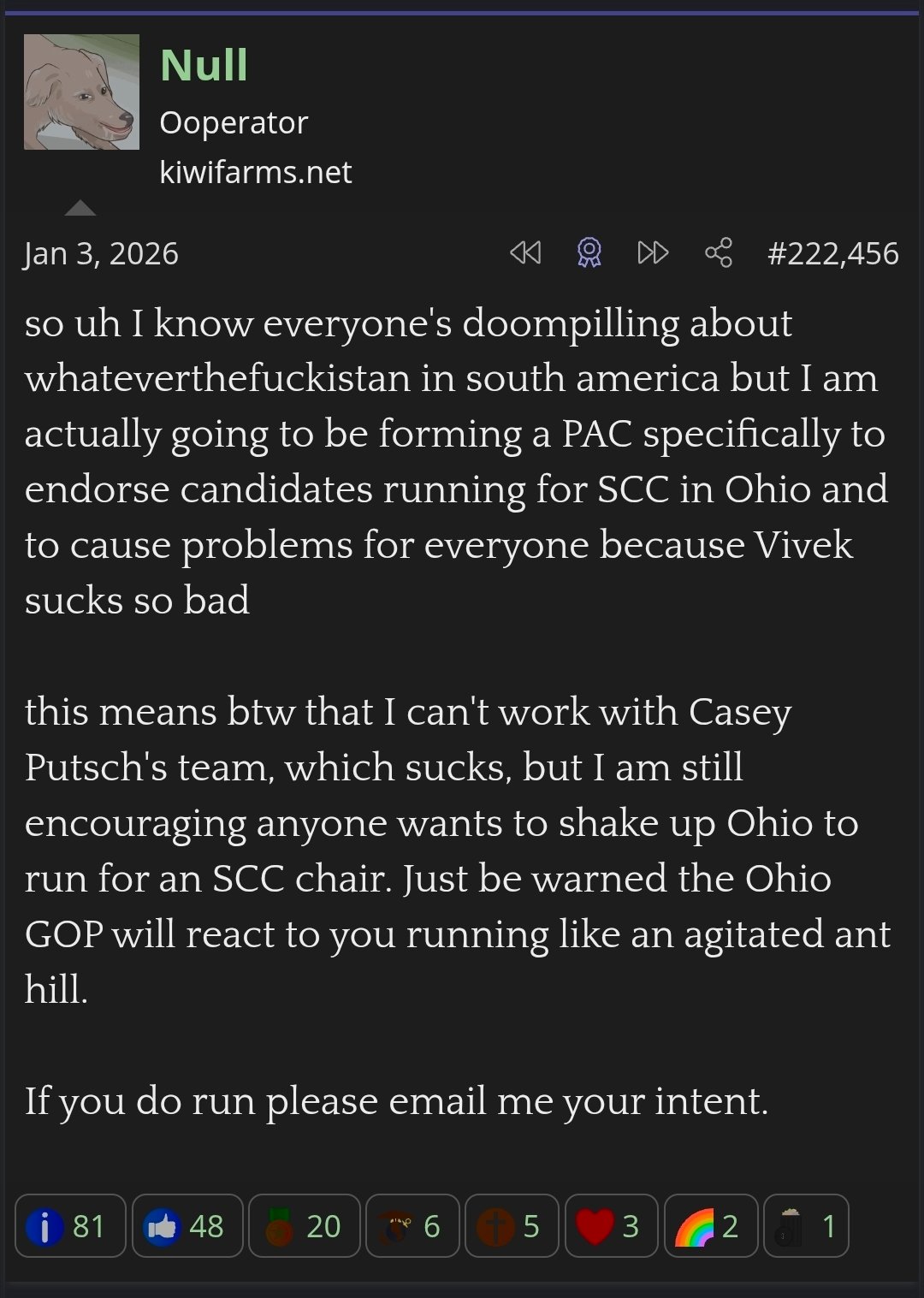This screenshot has width=924, height=1298.
Task: Click the kiwifarms.net text under Ooperator
Action: pos(255,172)
